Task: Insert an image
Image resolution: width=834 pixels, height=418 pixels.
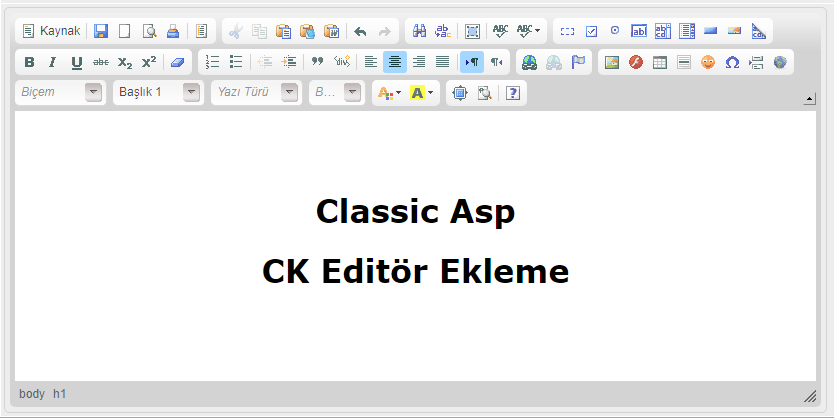Action: pyautogui.click(x=612, y=62)
